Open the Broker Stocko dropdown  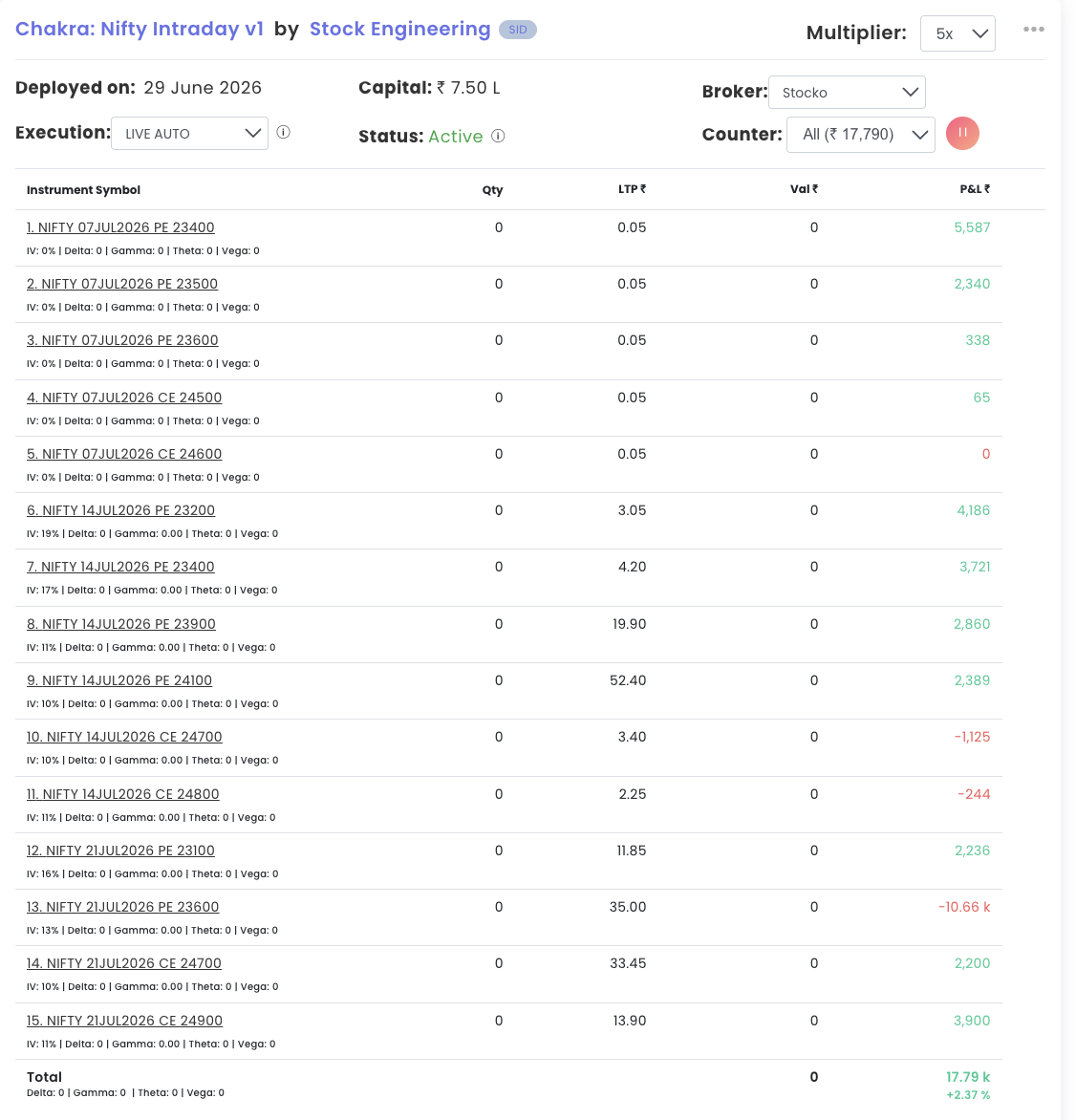coord(847,92)
